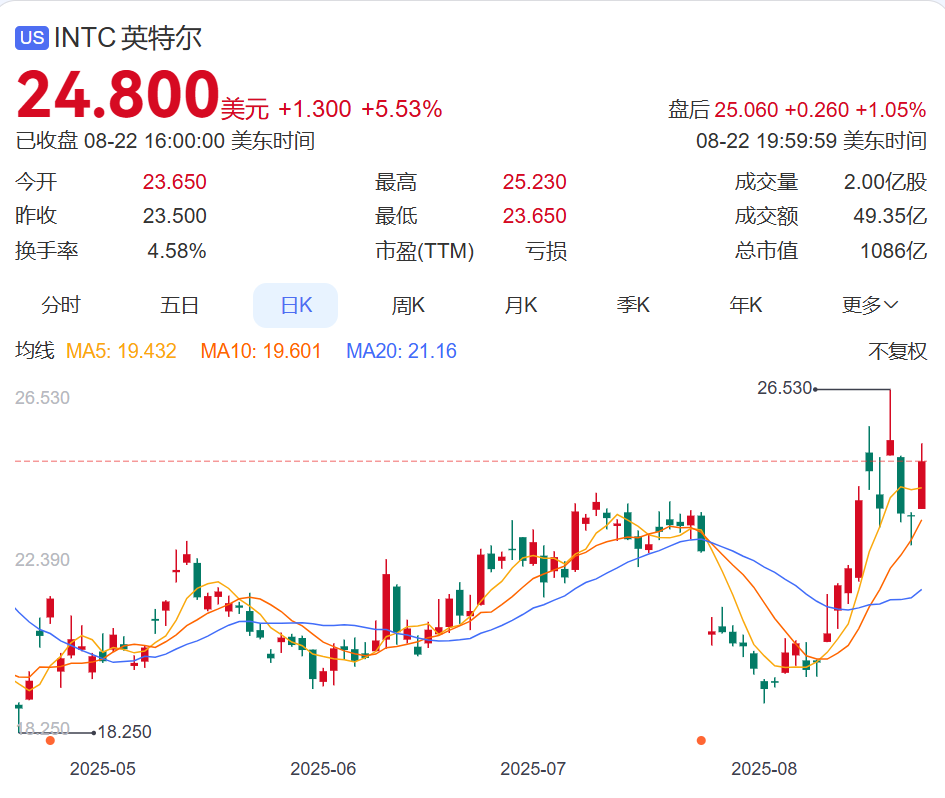Toggle the MA10 moving average line

tap(260, 352)
